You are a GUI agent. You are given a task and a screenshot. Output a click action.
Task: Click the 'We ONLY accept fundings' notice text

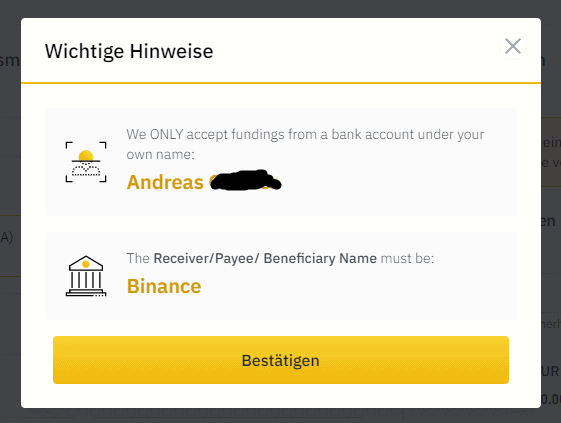(x=305, y=135)
